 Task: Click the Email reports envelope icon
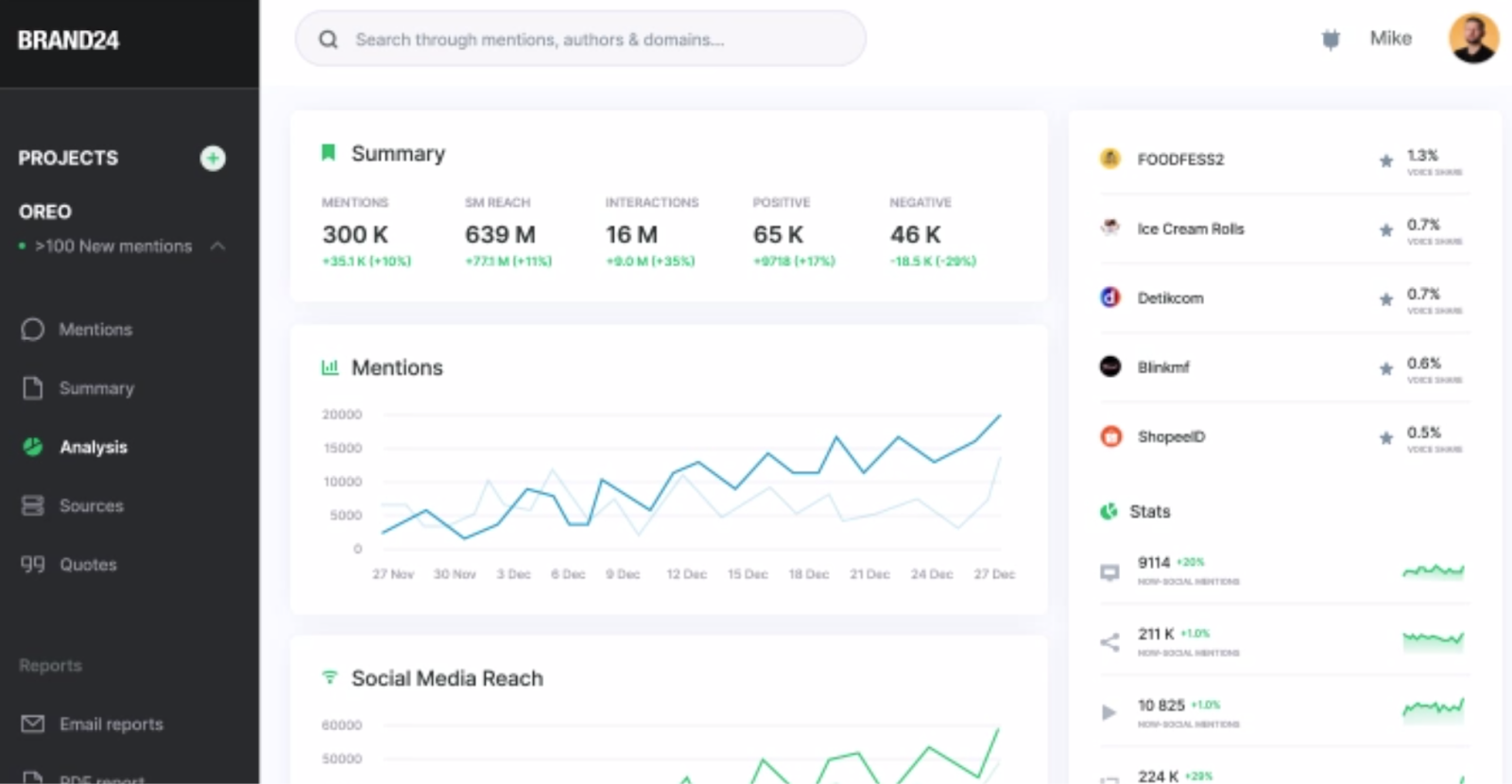pos(32,724)
